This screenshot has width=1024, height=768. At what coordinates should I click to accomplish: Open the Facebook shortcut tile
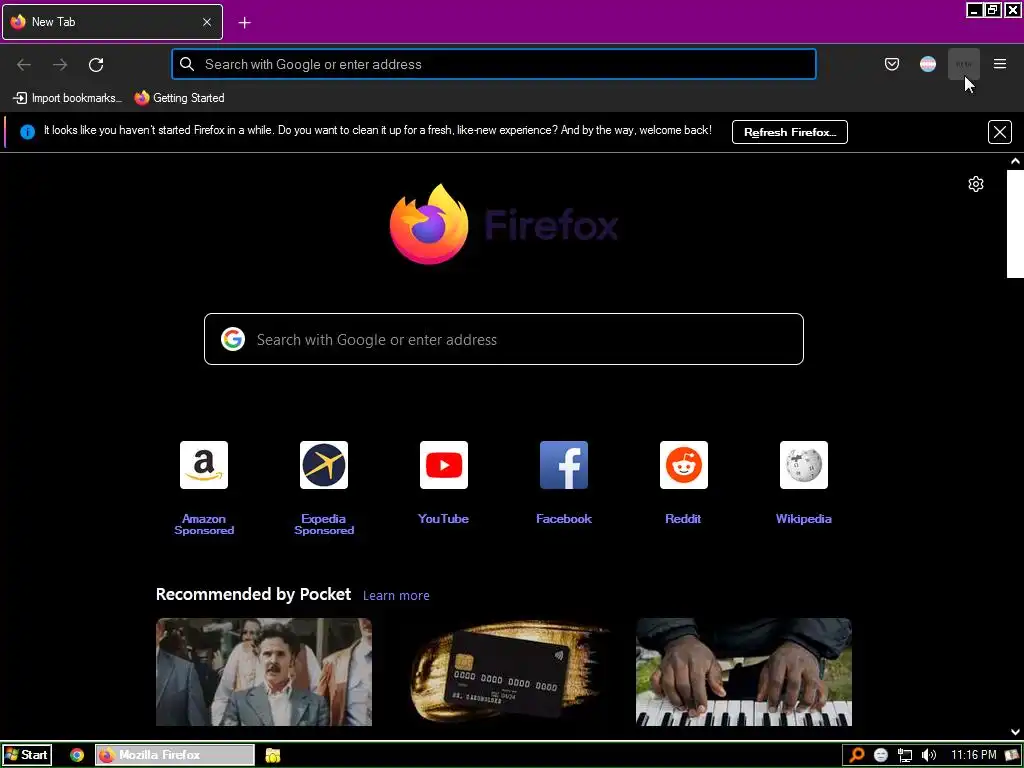click(x=564, y=465)
